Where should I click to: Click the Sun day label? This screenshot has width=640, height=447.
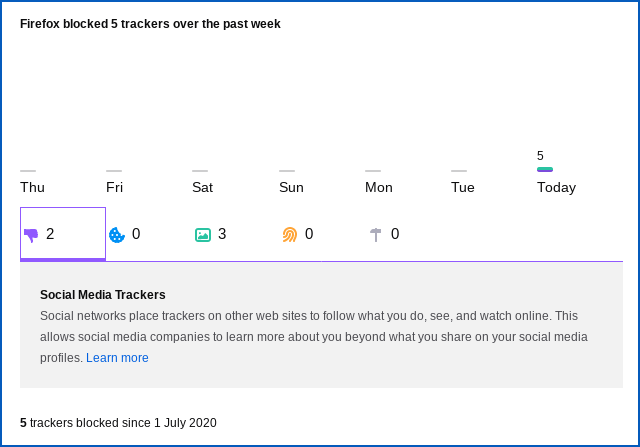(x=291, y=187)
